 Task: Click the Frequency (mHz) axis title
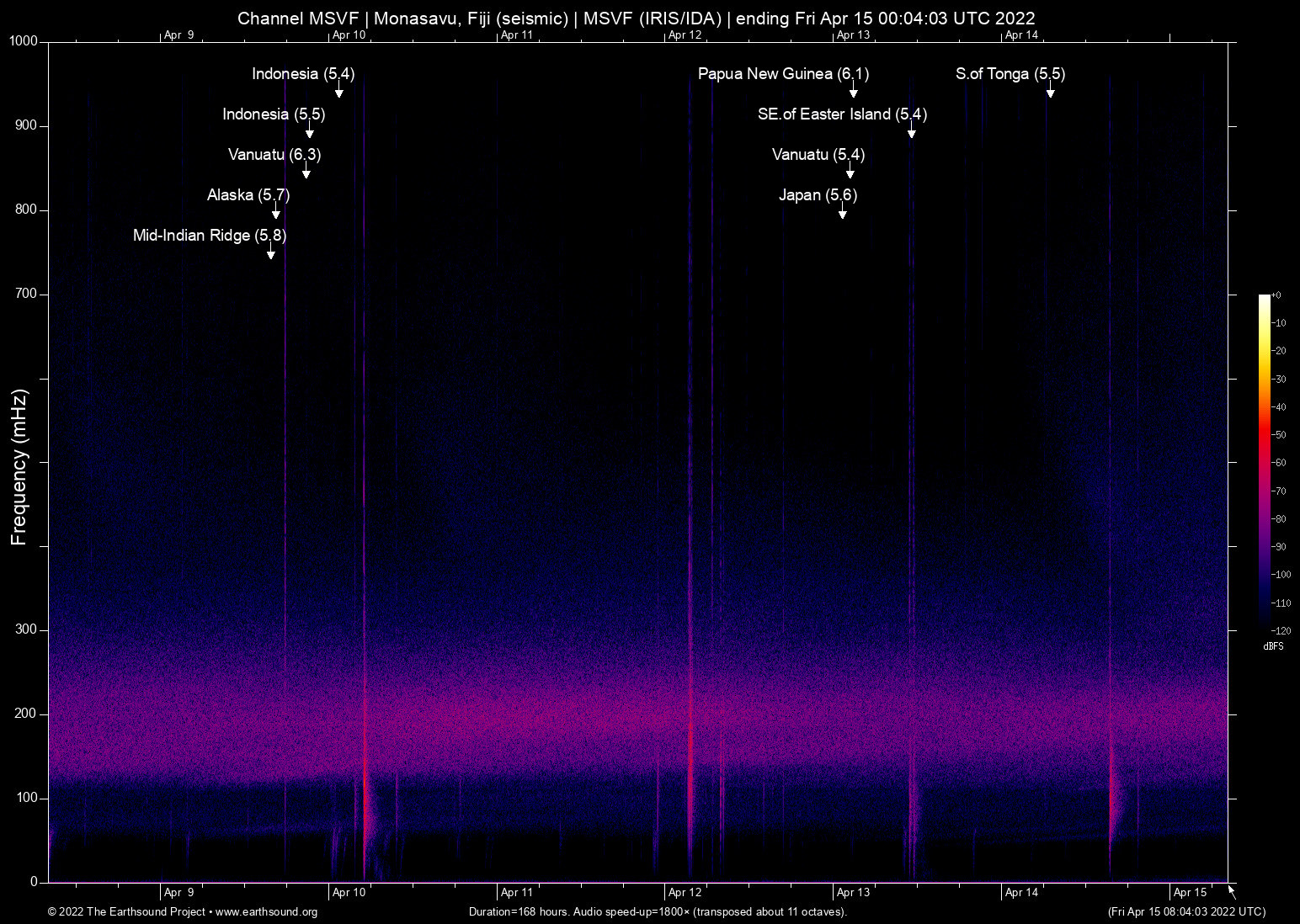[x=19, y=467]
